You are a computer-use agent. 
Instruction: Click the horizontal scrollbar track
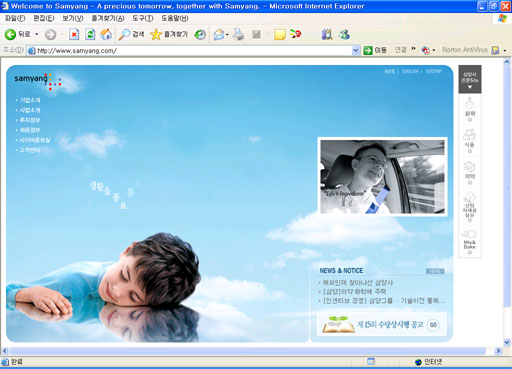coord(248,351)
